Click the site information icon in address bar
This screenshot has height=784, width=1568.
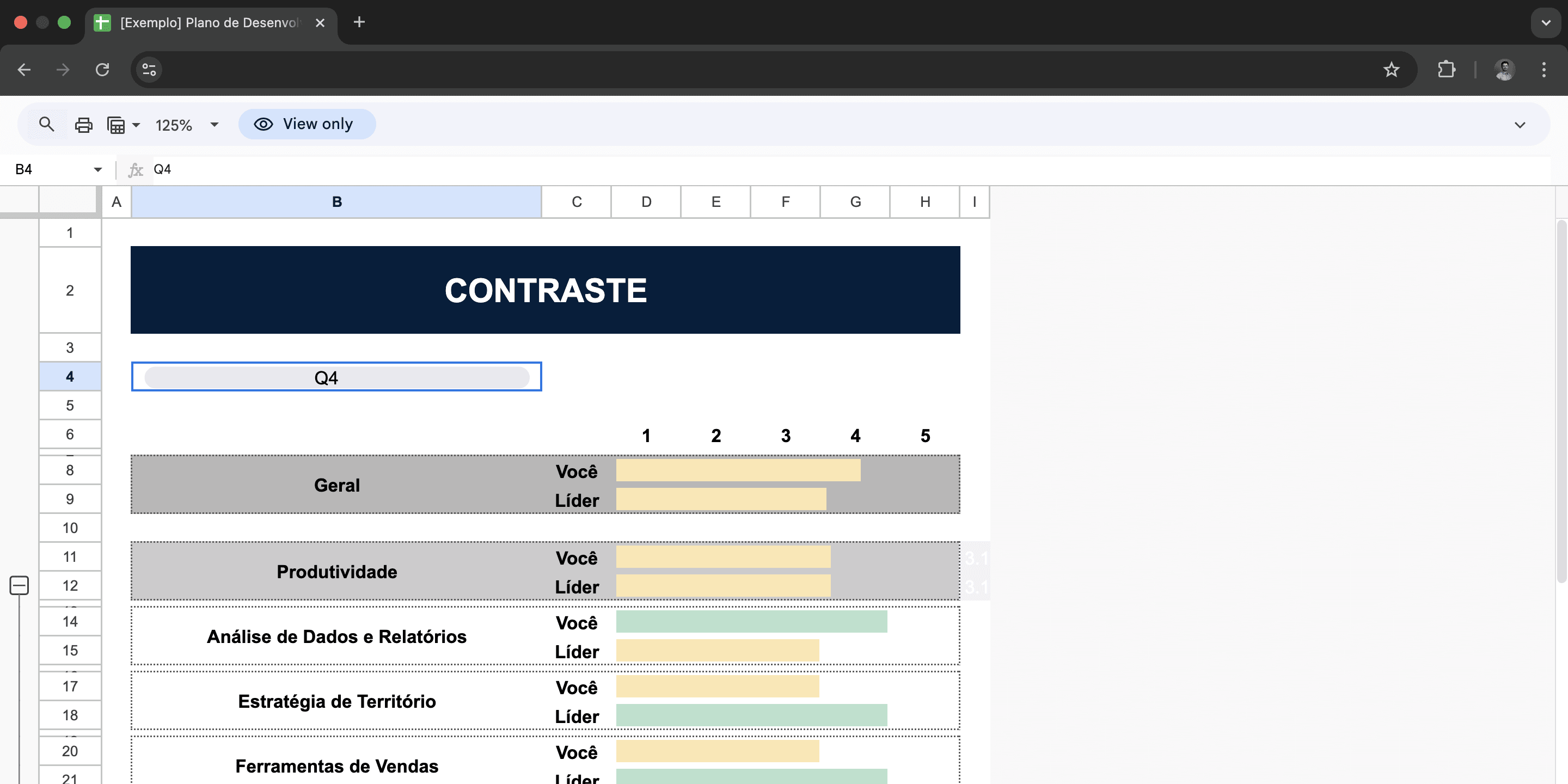(149, 69)
